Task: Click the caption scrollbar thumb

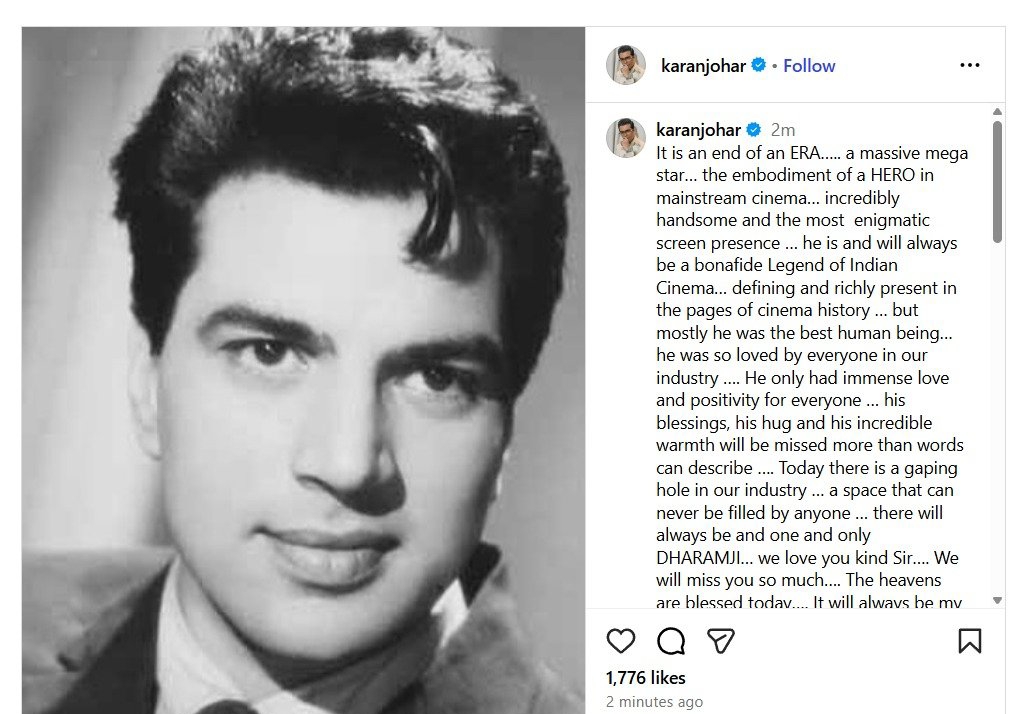Action: tap(997, 180)
